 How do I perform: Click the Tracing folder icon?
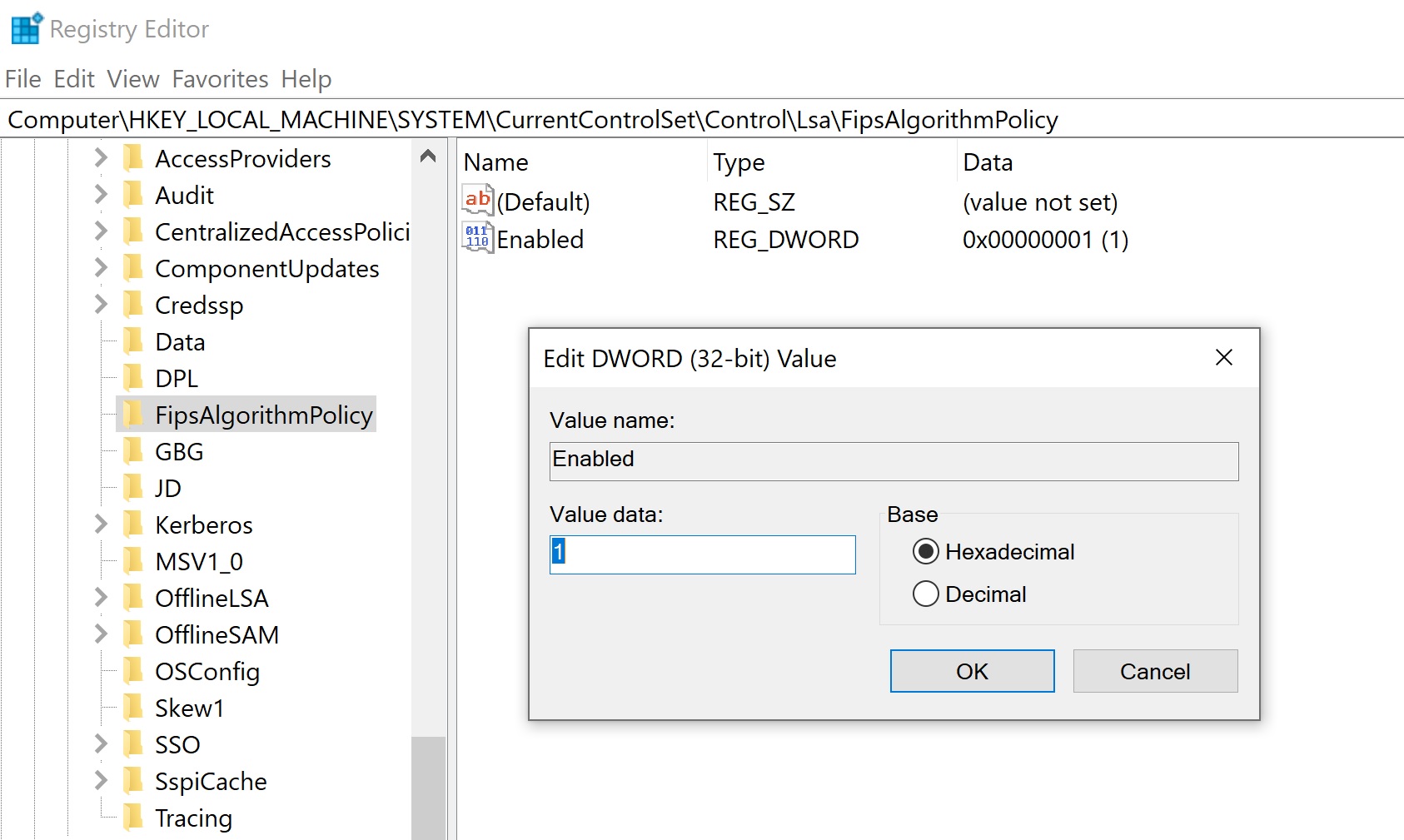point(135,818)
